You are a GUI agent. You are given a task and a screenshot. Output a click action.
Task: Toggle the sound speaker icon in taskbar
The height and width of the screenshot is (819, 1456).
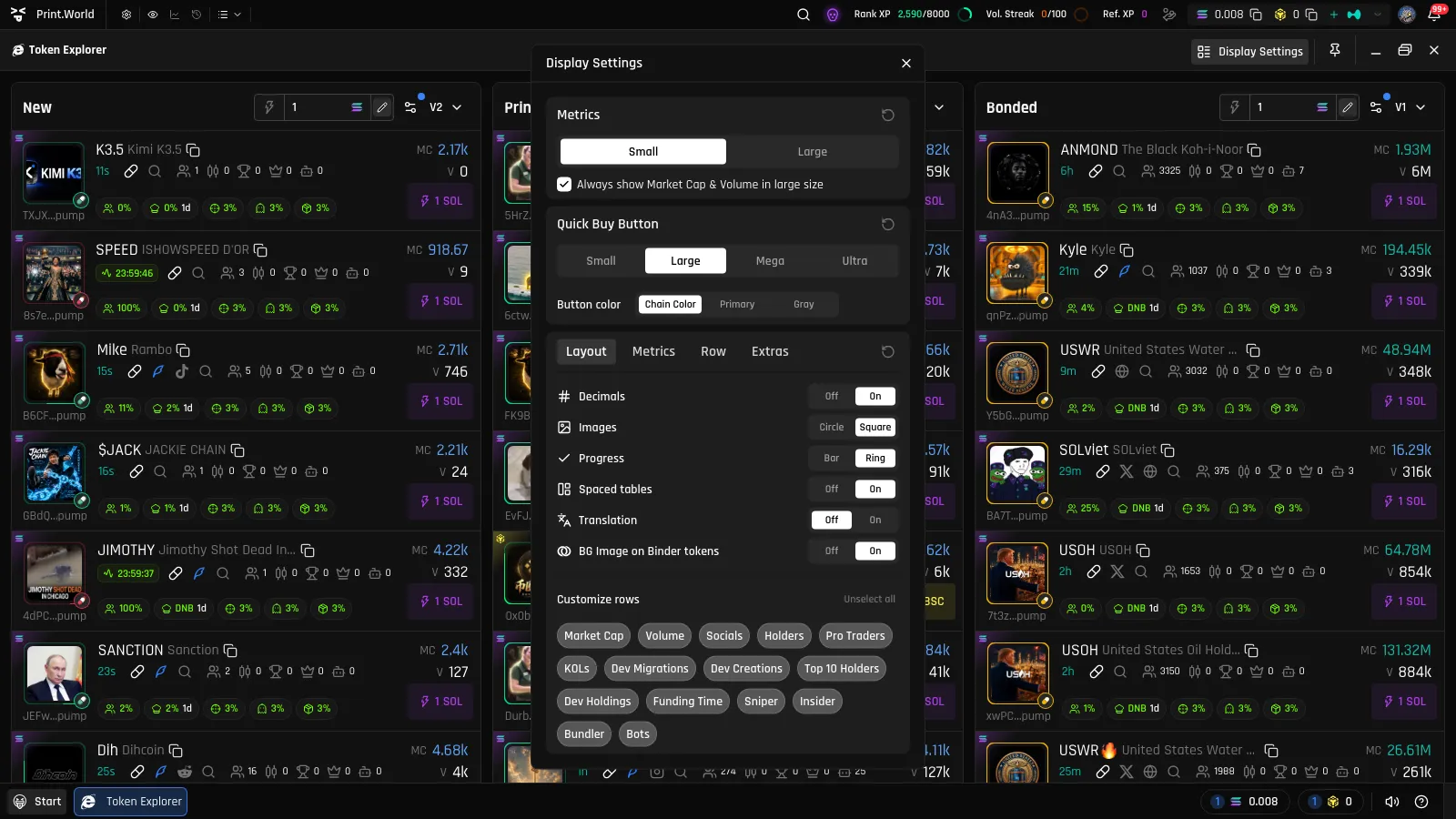[x=1391, y=802]
